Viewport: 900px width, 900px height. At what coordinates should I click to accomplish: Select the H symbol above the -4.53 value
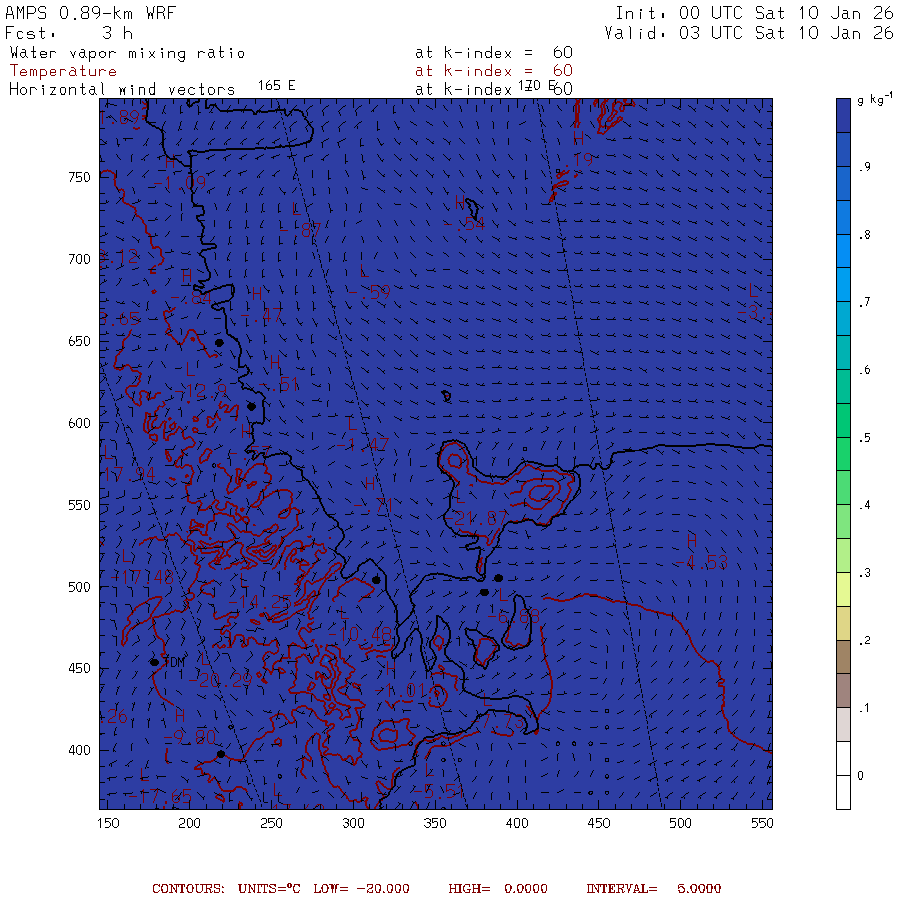tap(691, 541)
